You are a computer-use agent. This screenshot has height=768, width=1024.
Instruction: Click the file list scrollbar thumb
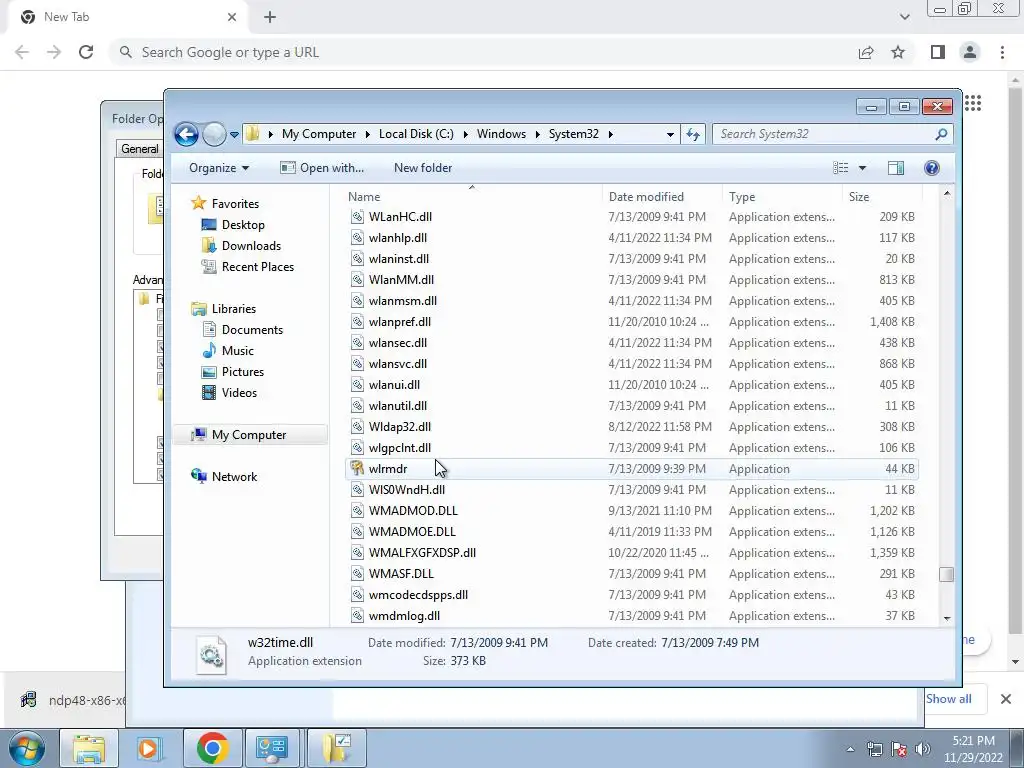[x=946, y=574]
